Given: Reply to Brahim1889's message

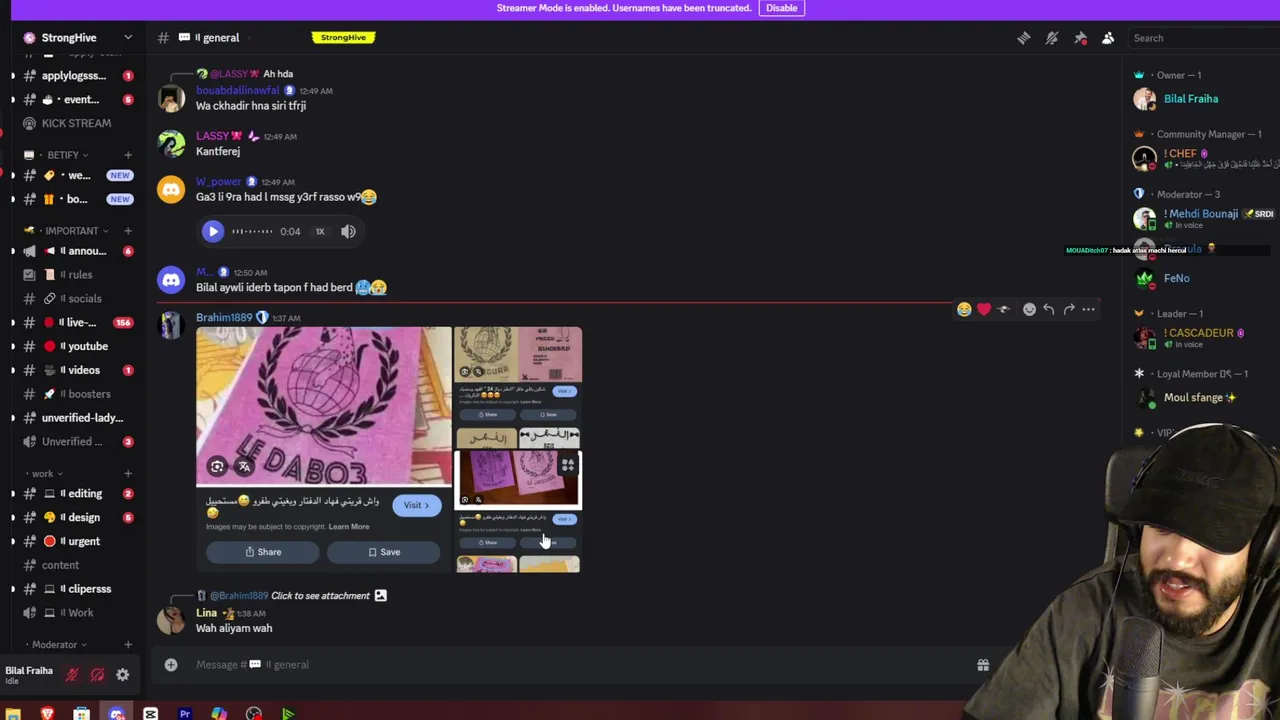Looking at the screenshot, I should tap(1048, 309).
